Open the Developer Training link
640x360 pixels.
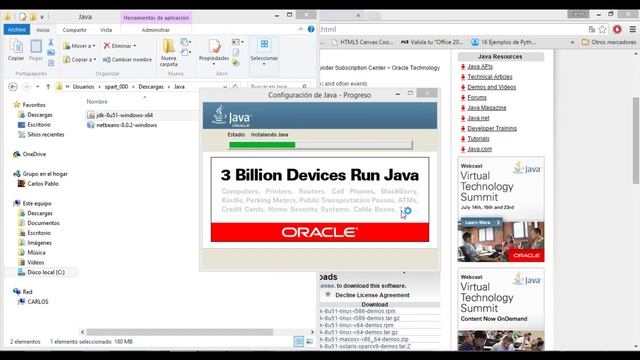click(x=492, y=128)
